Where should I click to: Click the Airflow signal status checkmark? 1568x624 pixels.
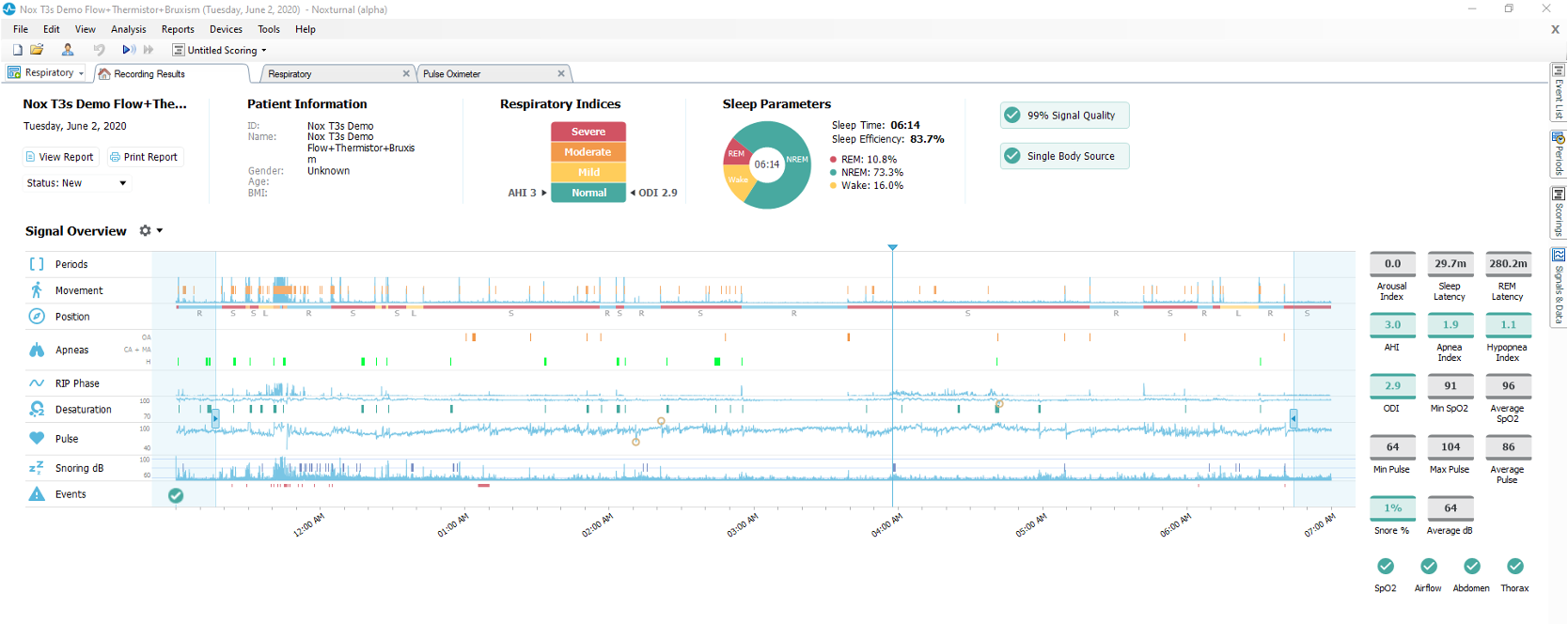pos(1428,566)
